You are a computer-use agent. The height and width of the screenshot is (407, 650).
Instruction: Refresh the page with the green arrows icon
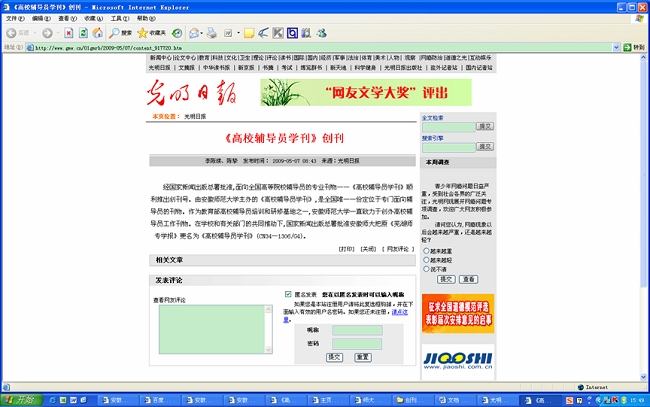(83, 33)
